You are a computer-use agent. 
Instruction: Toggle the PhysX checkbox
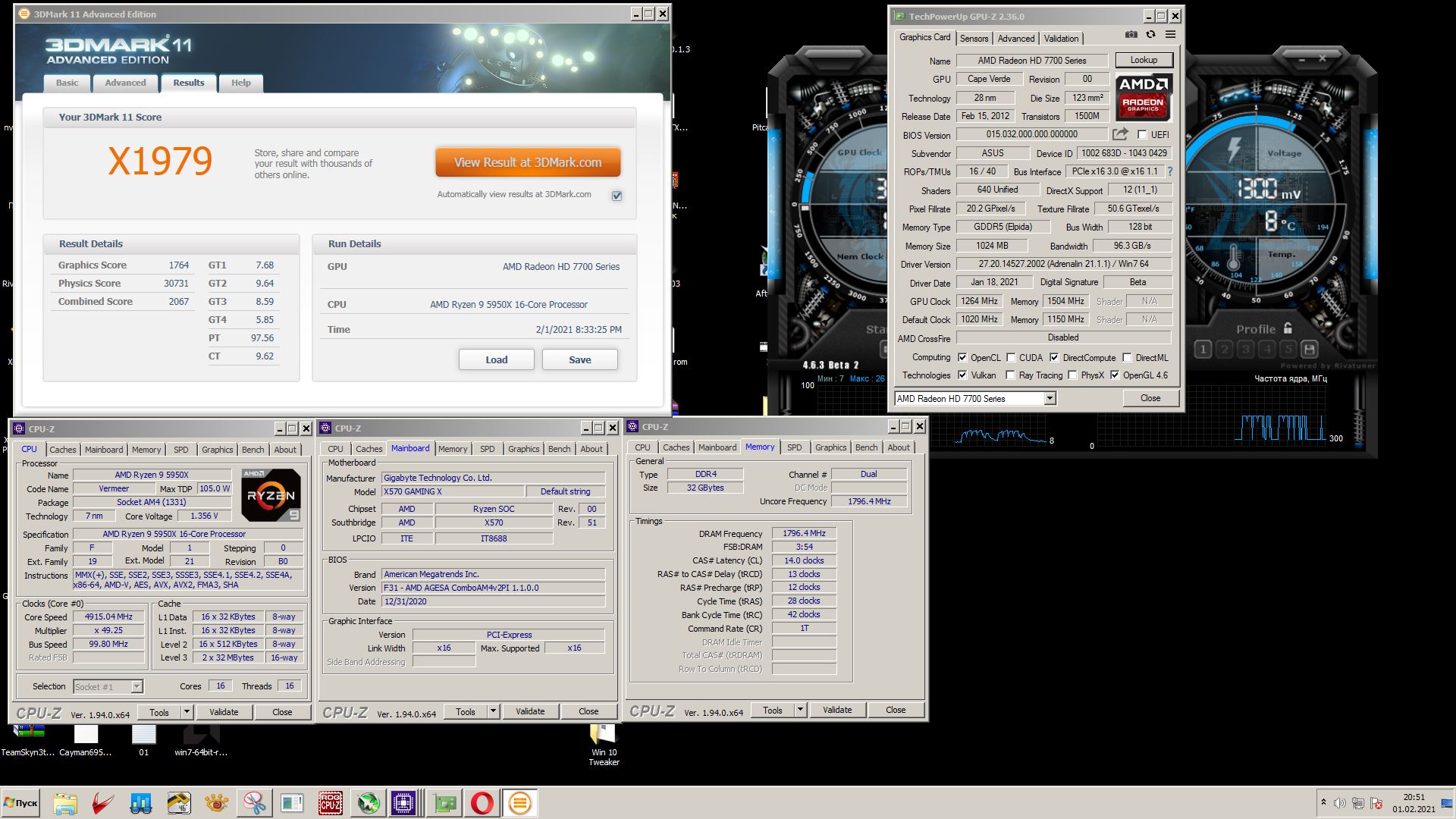pos(1072,375)
